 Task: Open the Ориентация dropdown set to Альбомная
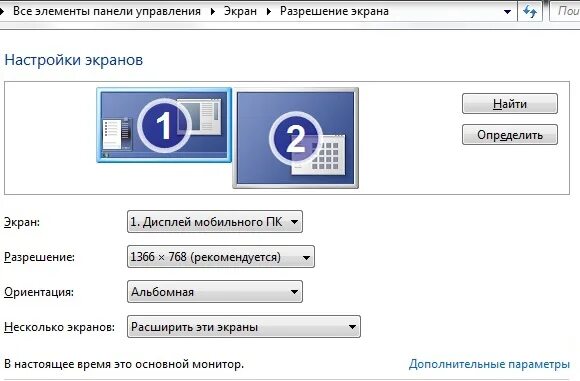click(215, 291)
